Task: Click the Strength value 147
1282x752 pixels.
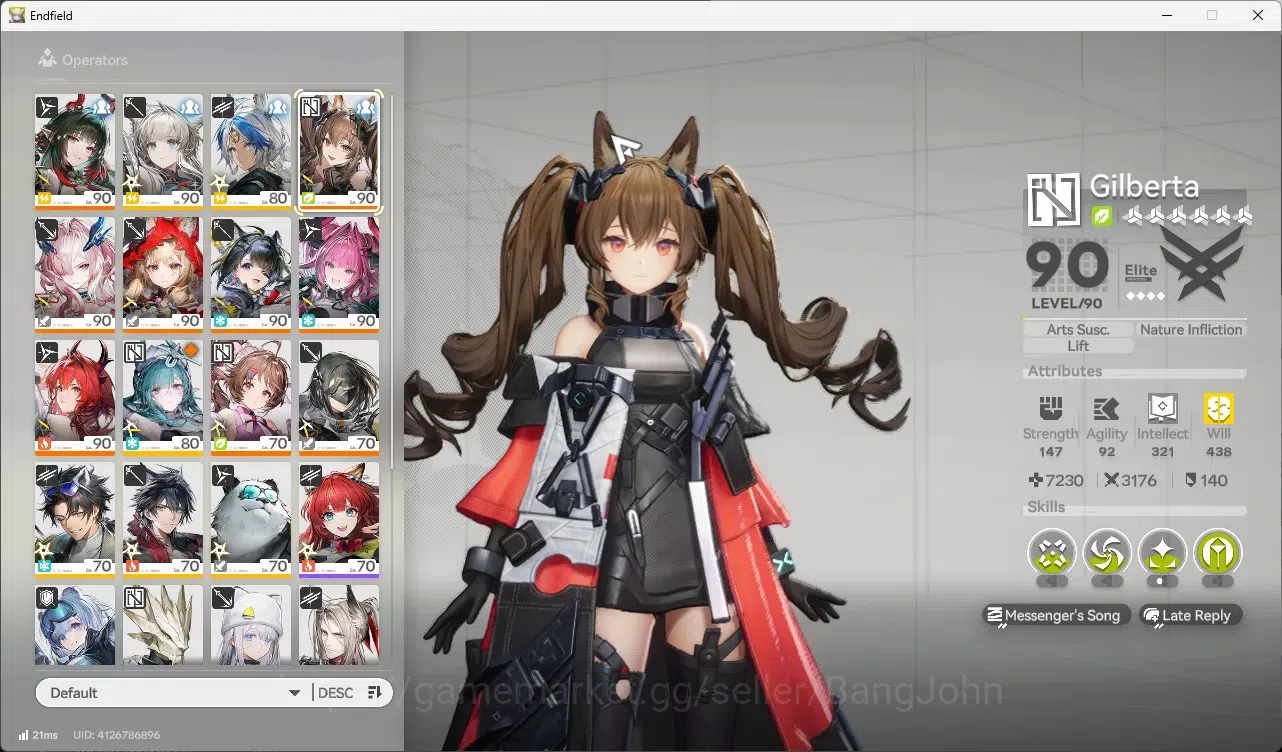Action: (x=1050, y=452)
